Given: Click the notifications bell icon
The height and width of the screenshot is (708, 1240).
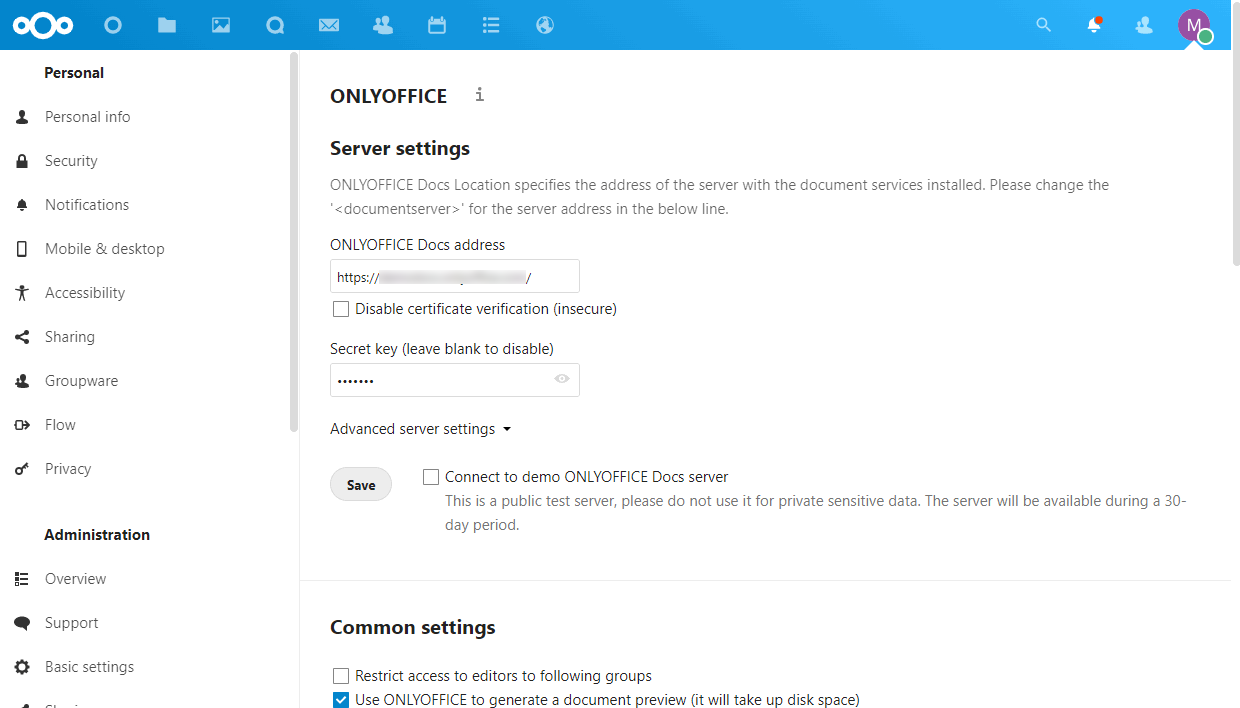Looking at the screenshot, I should pos(1094,25).
